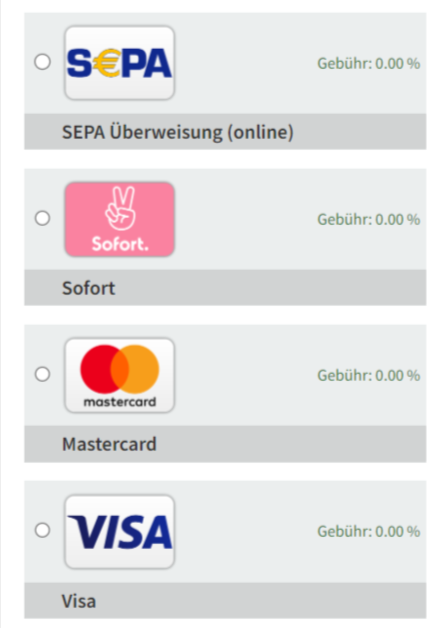Click the Gebühr fee text for Mastercard
The image size is (446, 628).
point(369,375)
